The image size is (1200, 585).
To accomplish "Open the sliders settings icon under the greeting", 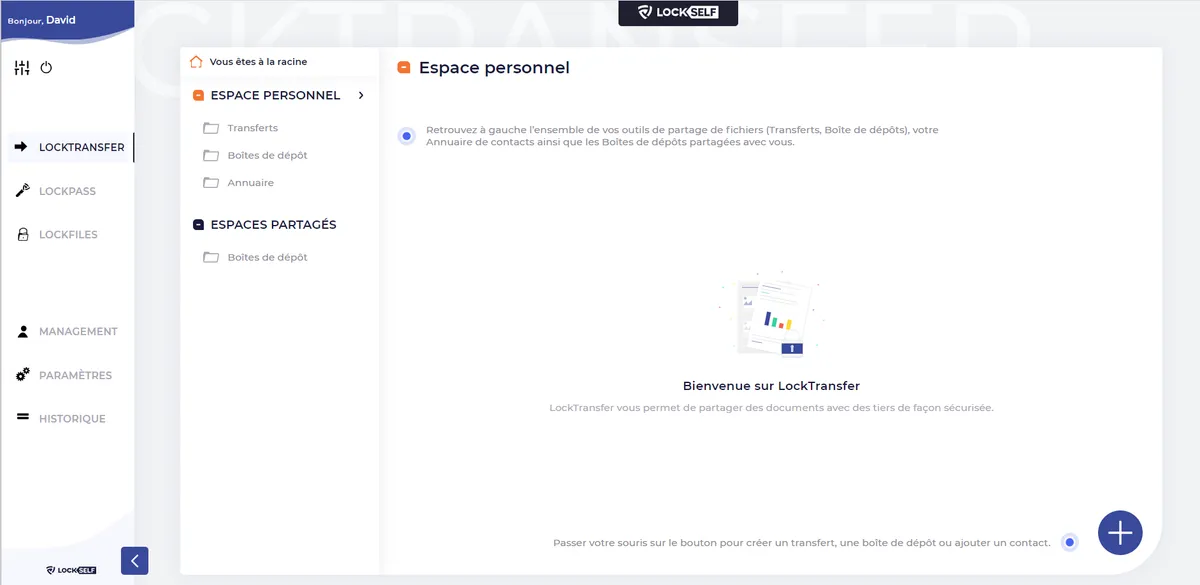I will 22,68.
